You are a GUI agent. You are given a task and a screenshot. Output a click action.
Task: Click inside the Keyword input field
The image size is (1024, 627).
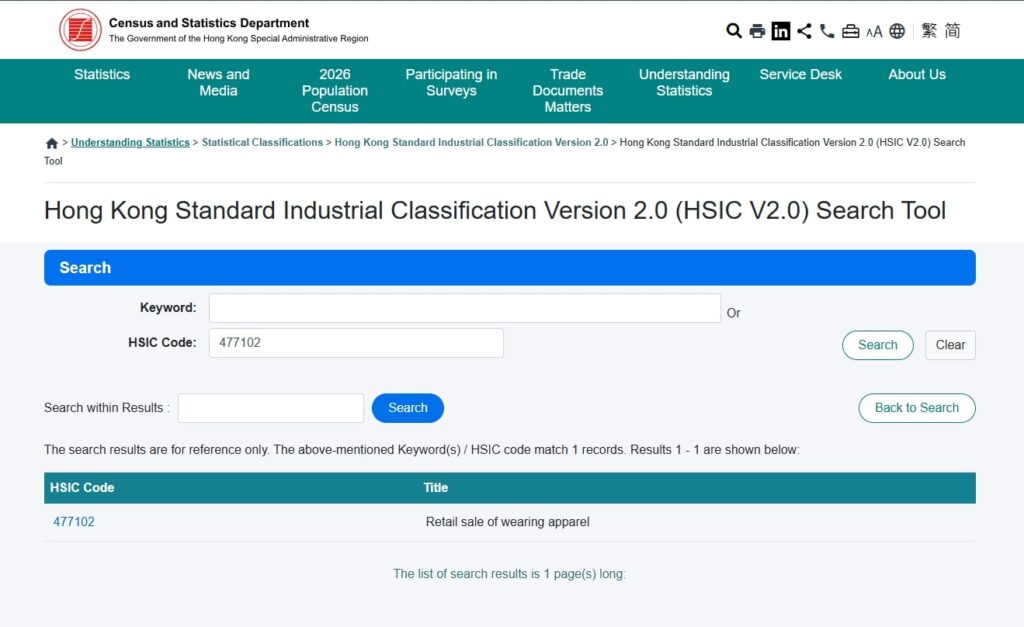point(464,307)
